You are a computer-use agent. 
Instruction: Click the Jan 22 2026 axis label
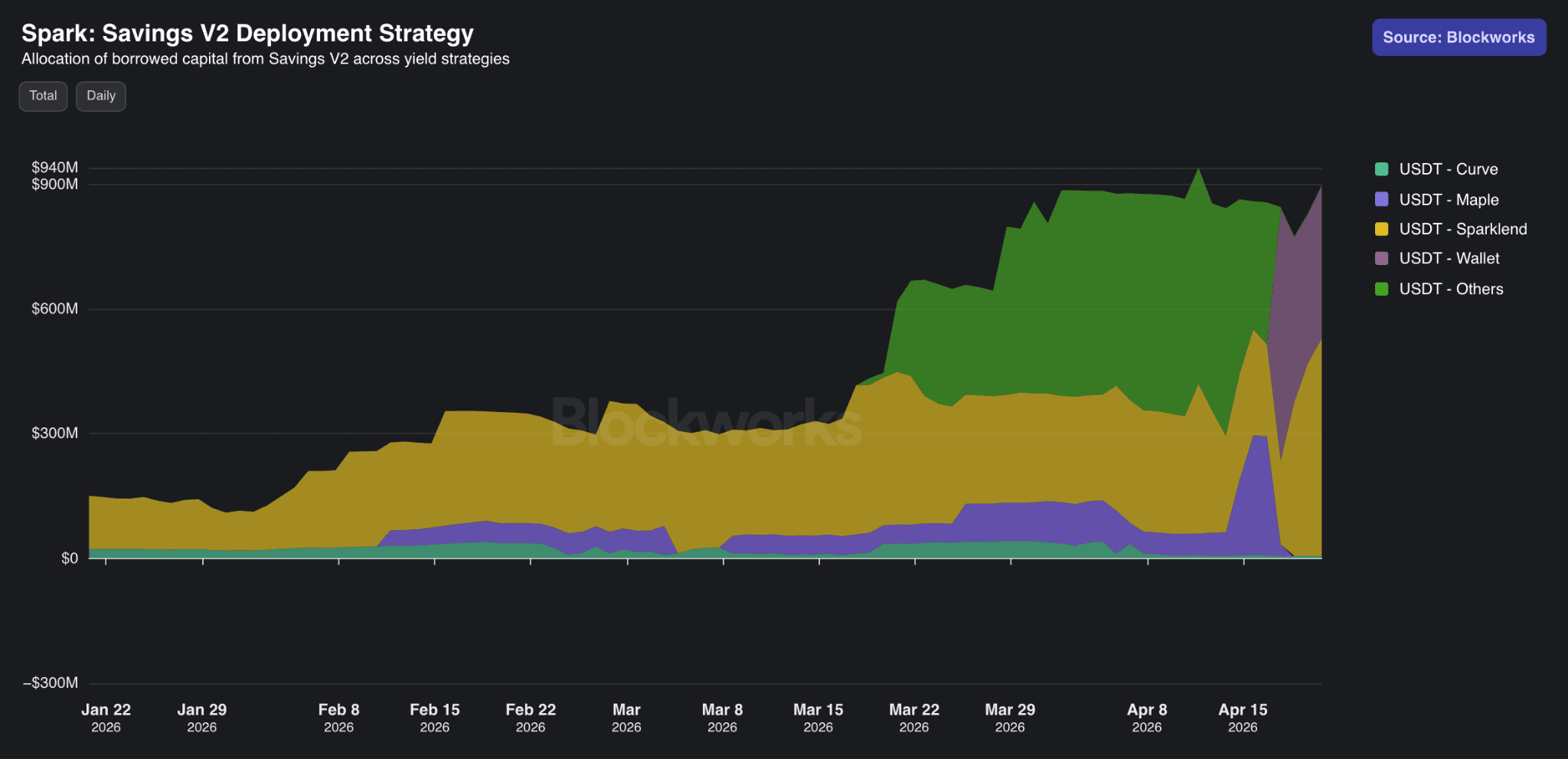click(106, 718)
